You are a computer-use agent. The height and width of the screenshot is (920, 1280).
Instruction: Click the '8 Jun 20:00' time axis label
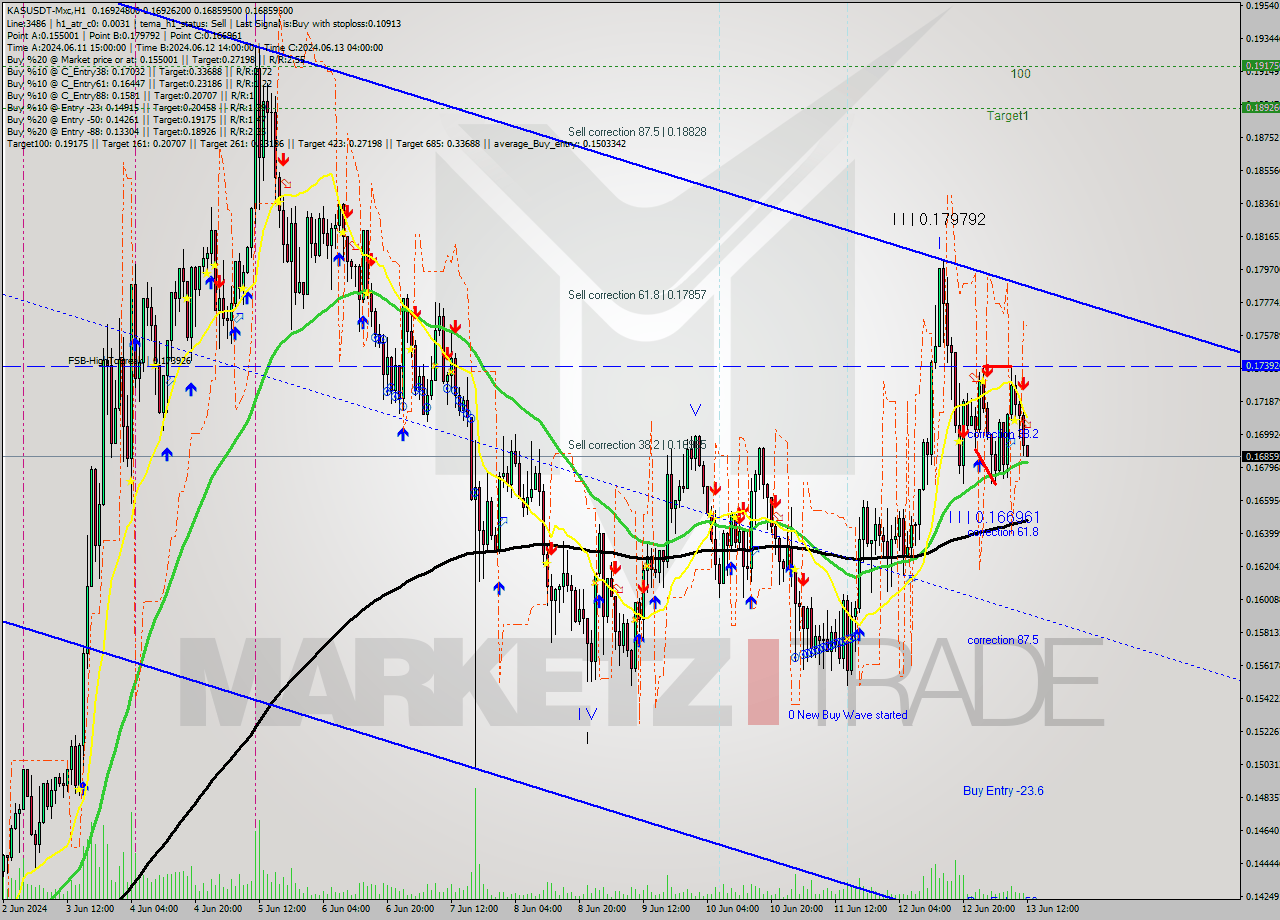601,909
